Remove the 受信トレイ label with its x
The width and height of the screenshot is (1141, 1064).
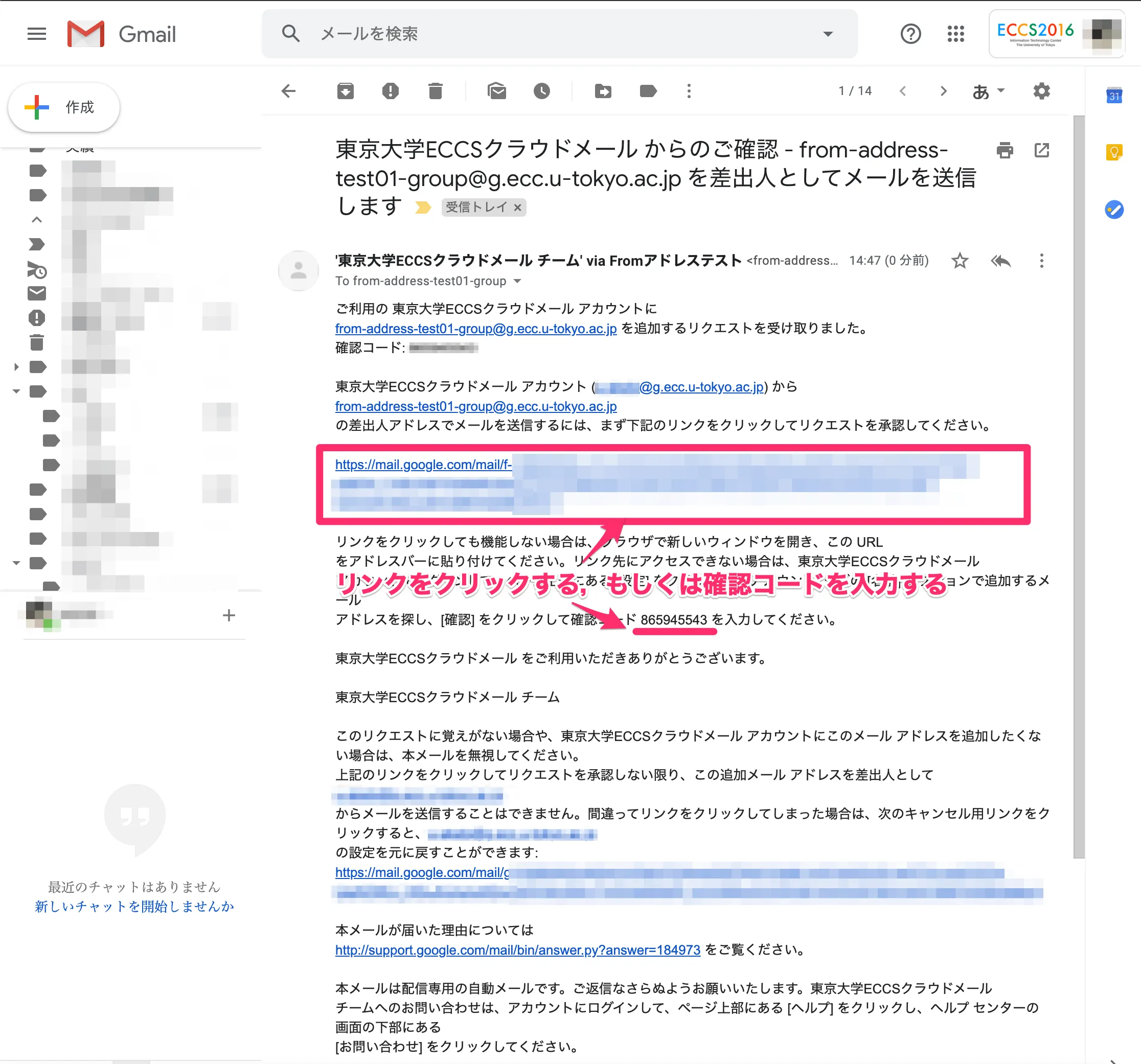pyautogui.click(x=518, y=207)
